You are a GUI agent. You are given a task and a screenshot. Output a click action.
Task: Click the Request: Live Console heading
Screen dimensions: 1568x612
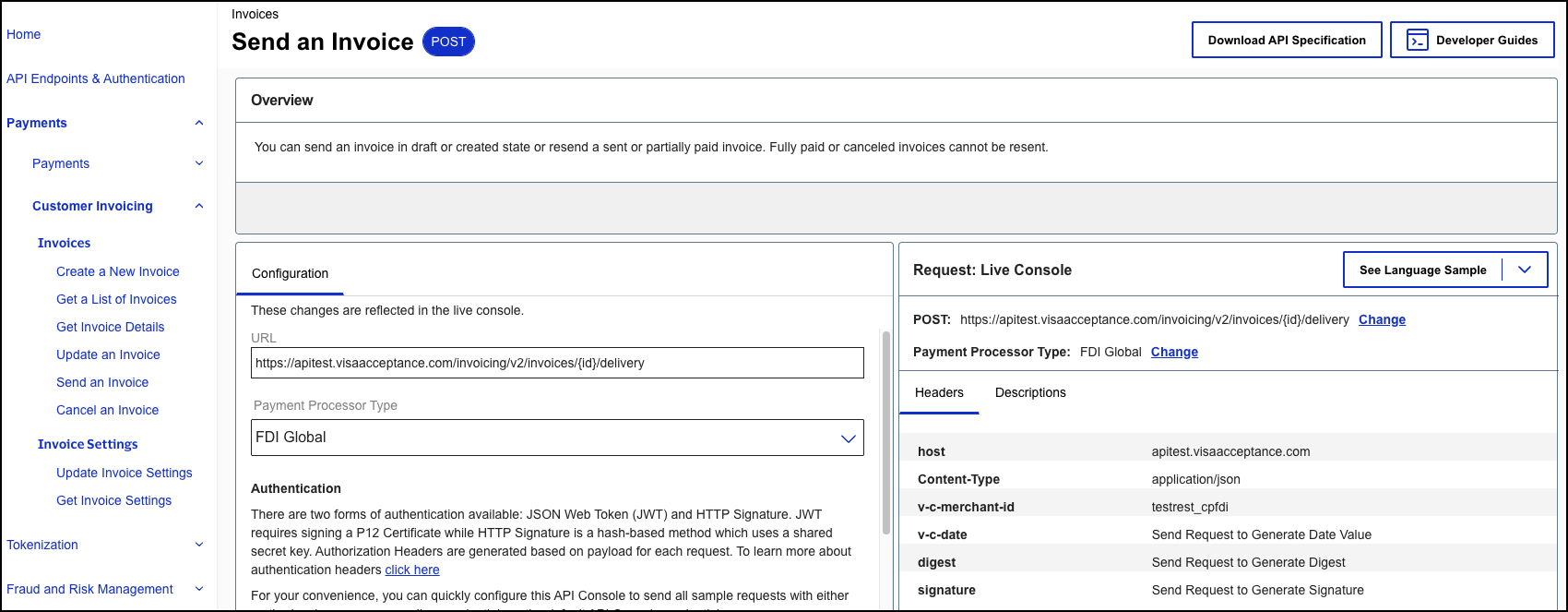[x=992, y=270]
